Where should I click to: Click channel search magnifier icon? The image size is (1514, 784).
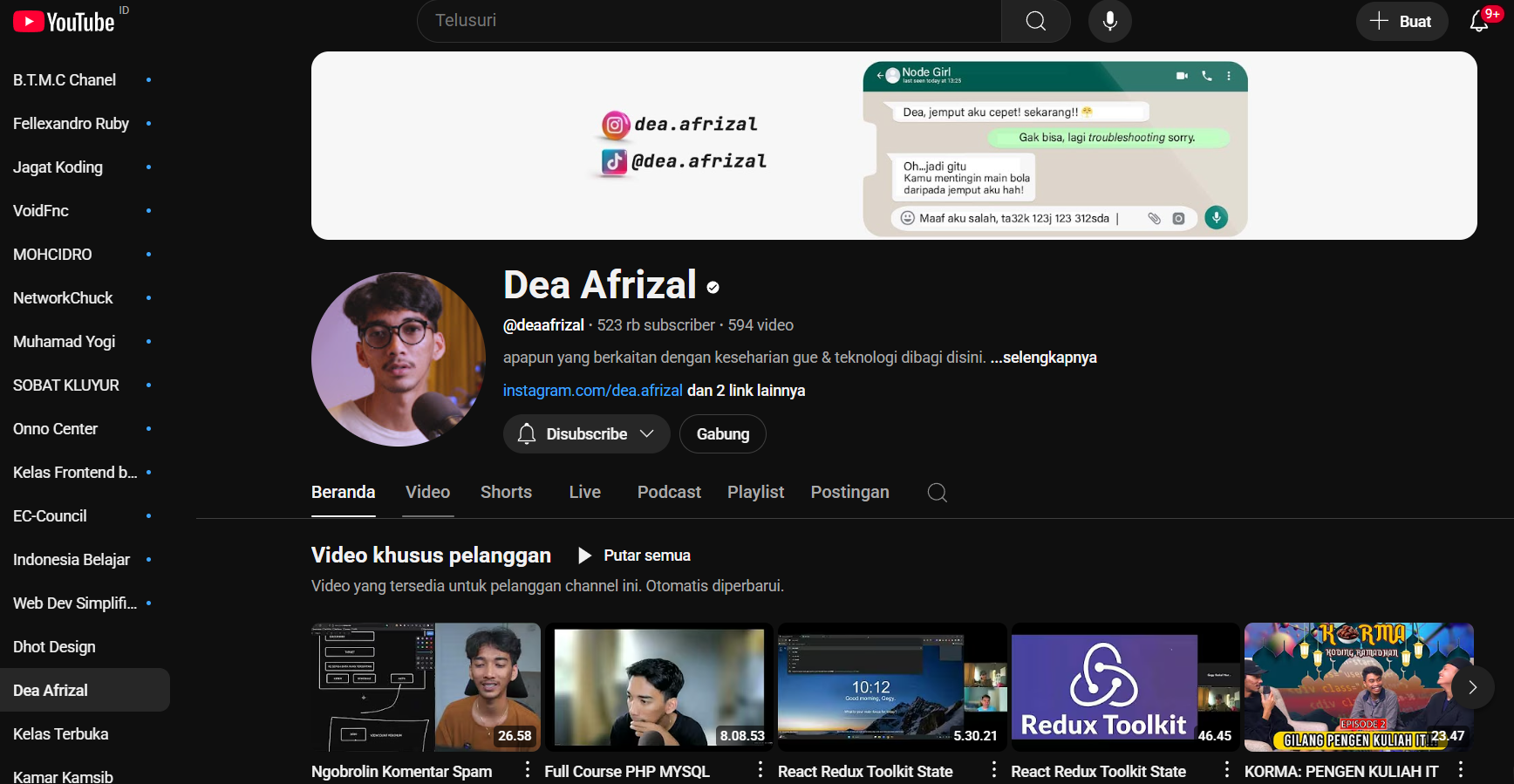937,493
